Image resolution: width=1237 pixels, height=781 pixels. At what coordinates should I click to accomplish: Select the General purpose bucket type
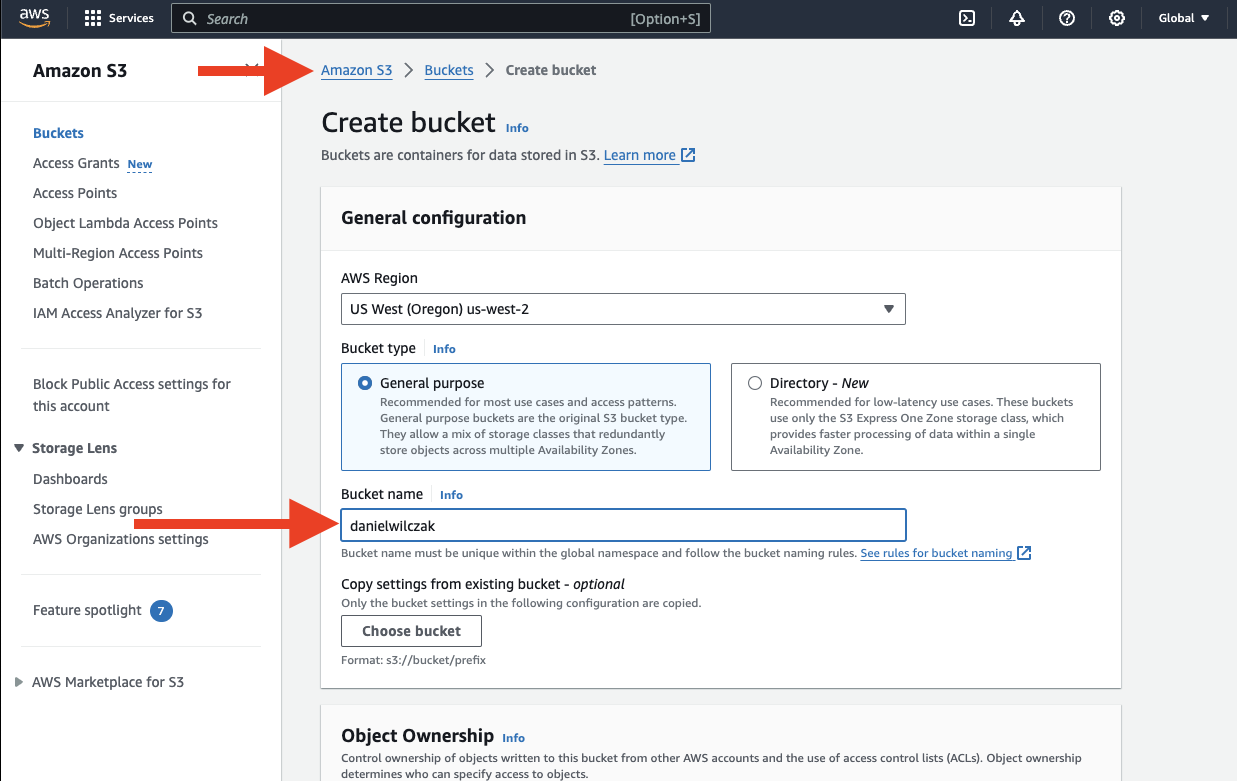point(365,383)
